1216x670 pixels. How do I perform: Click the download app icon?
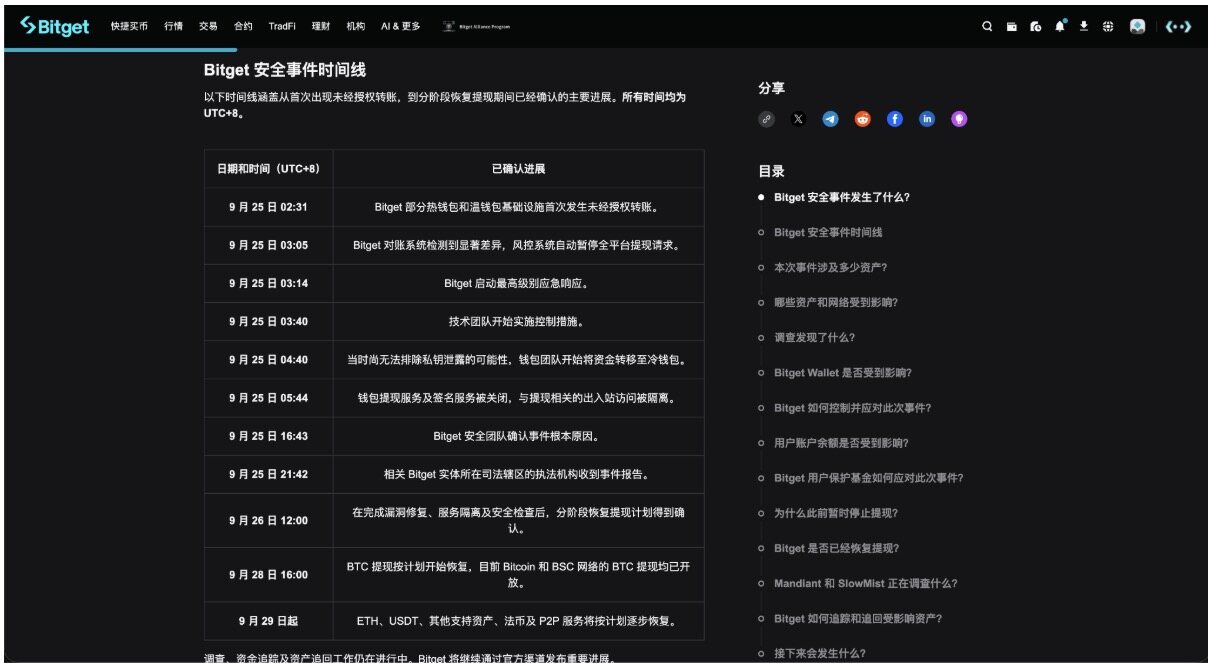point(1084,27)
